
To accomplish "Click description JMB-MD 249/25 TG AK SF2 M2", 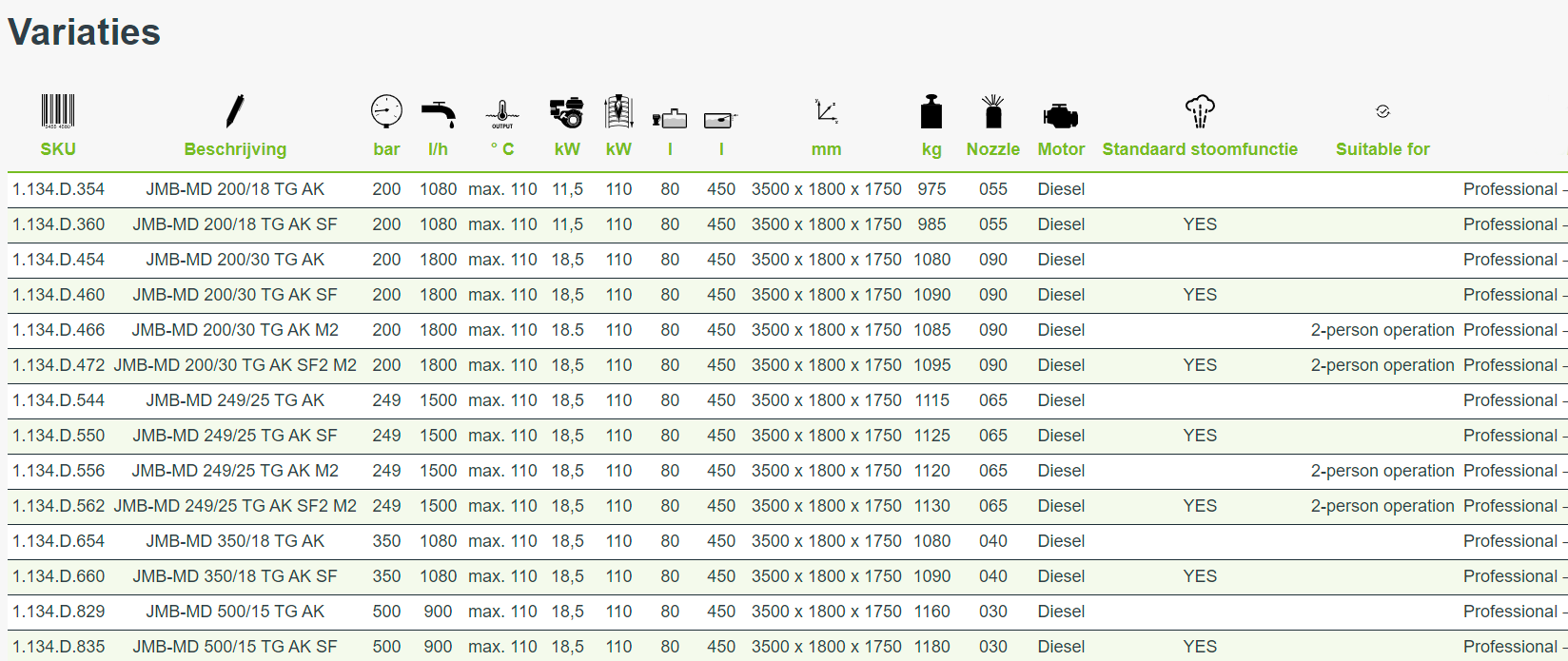I will (x=235, y=506).
